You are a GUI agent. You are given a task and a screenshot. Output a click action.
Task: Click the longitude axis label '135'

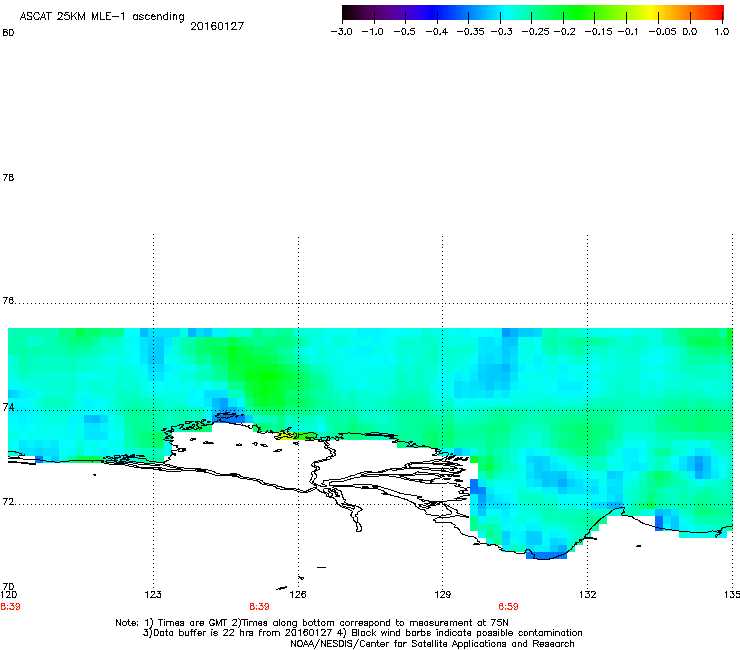pyautogui.click(x=732, y=594)
